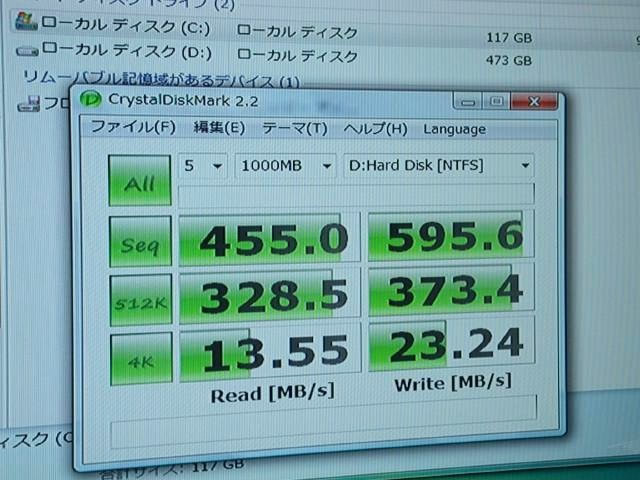Click the Write [MB/s] label
Viewport: 640px width, 480px height.
click(x=453, y=383)
